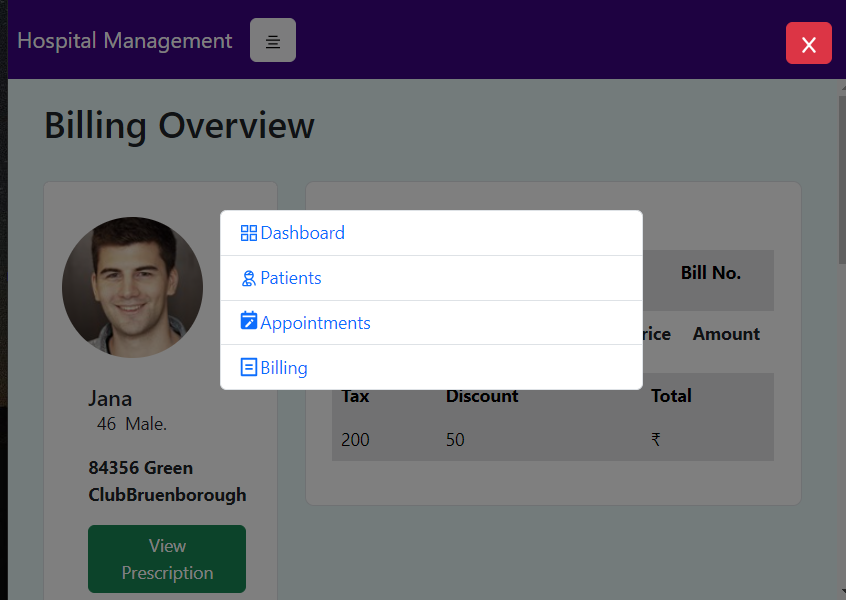Select the Bill No. column header
The width and height of the screenshot is (846, 600).
[x=711, y=272]
